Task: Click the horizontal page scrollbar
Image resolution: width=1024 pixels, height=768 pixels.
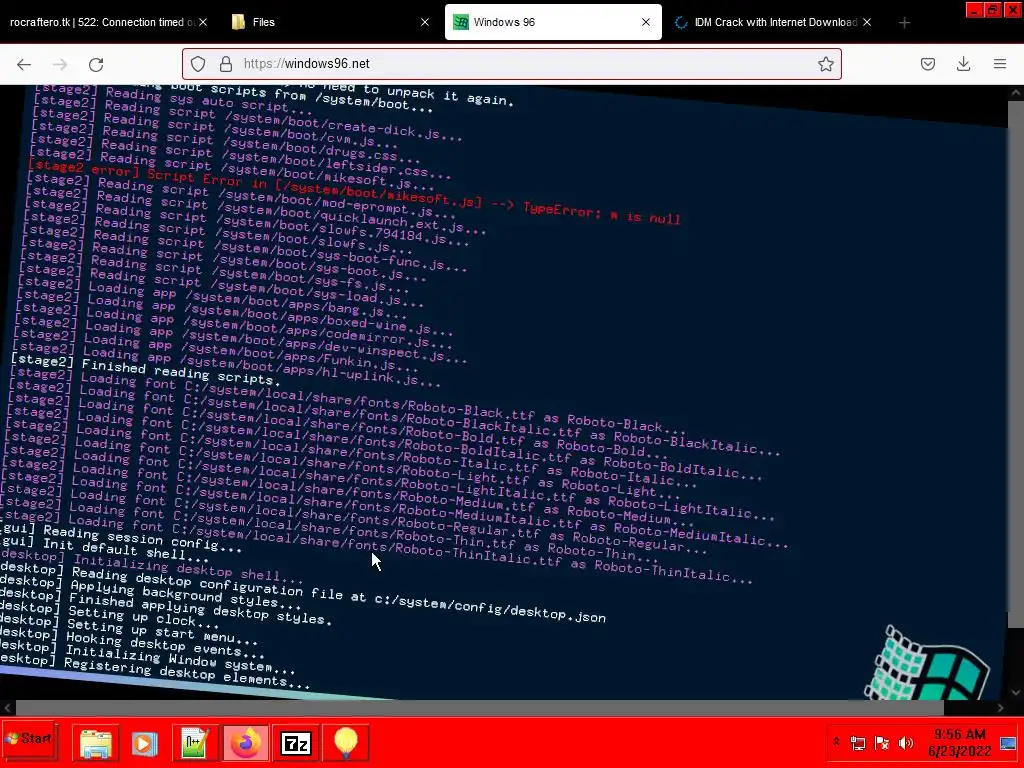Action: click(x=479, y=707)
